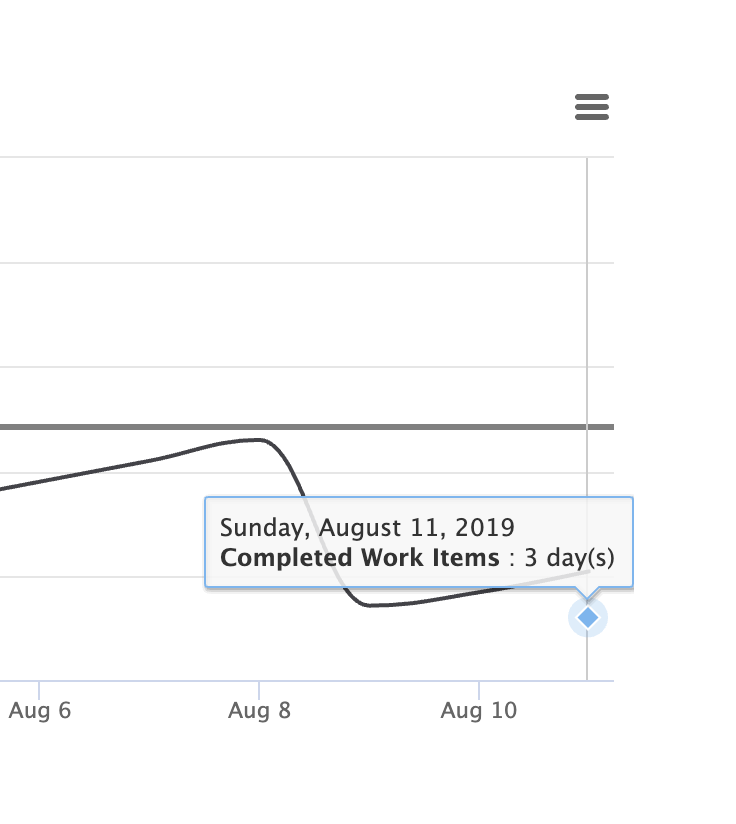
Task: Click the tick mark above Aug 6
Action: pyautogui.click(x=39, y=690)
